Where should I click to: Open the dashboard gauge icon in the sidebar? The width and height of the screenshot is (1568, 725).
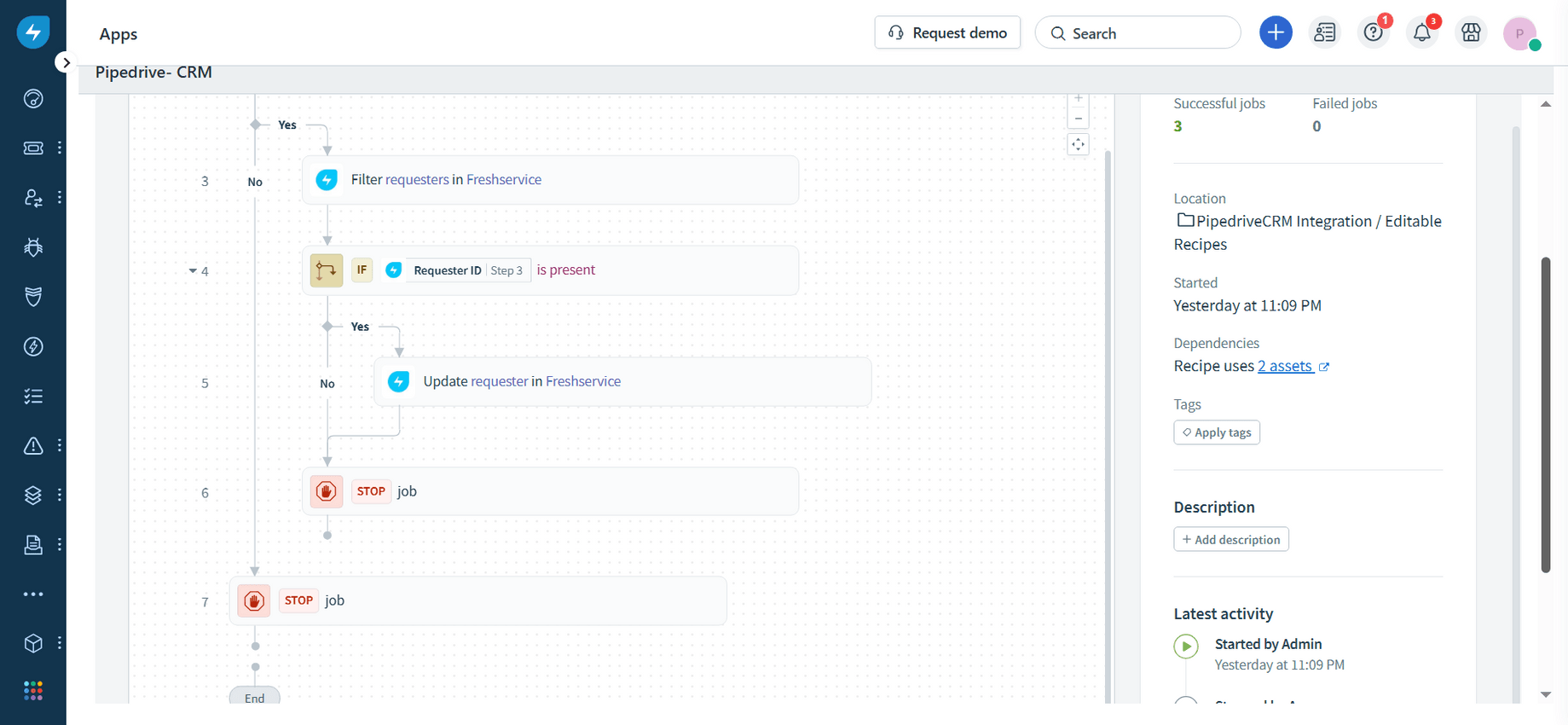33,99
